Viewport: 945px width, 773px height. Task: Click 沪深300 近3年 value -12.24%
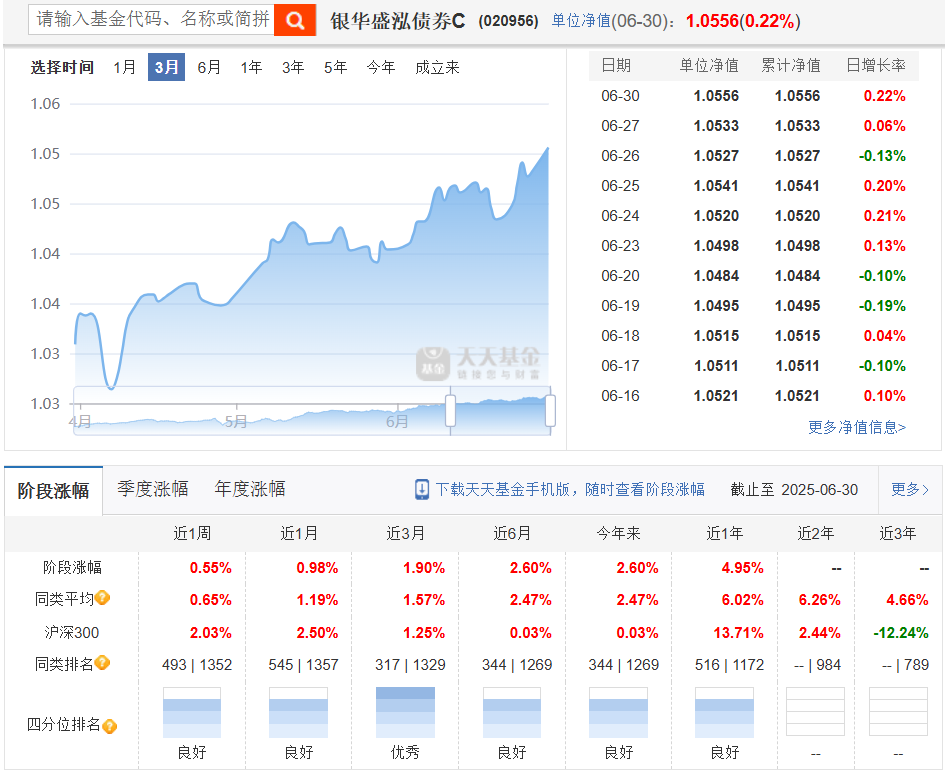[x=901, y=633]
